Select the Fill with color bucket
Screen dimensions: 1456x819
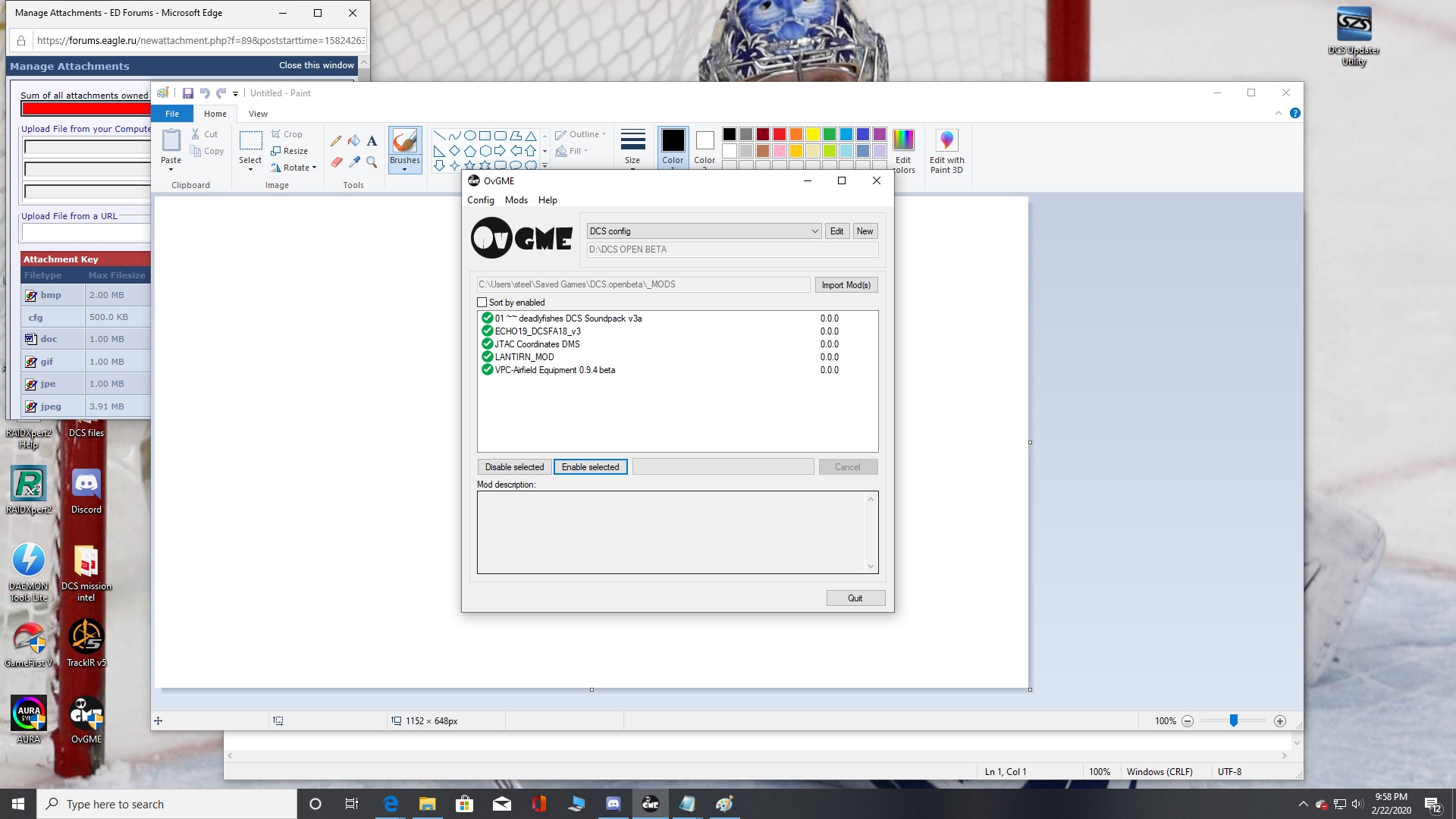point(354,140)
